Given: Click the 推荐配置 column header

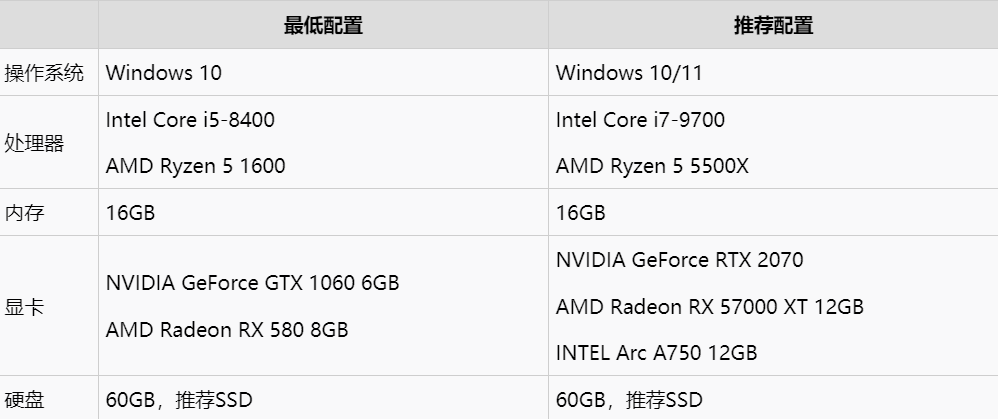Looking at the screenshot, I should (x=773, y=25).
